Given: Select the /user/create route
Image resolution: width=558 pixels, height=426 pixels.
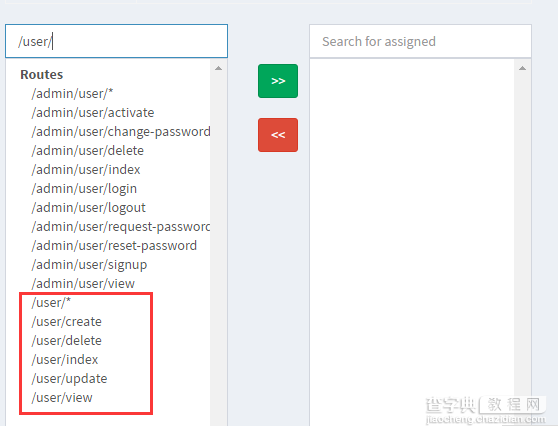Looking at the screenshot, I should coord(67,321).
